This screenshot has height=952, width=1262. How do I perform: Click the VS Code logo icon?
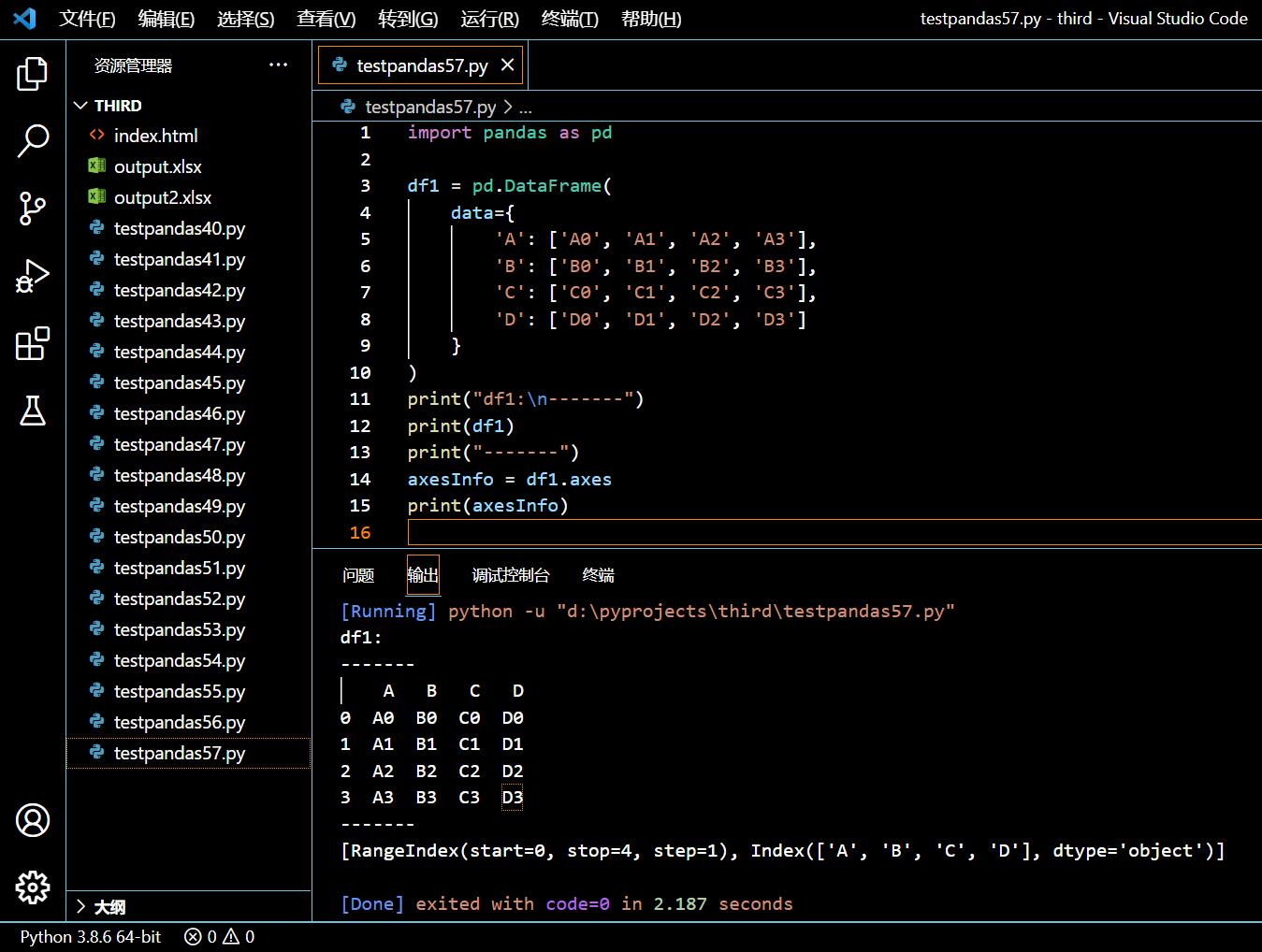[25, 18]
